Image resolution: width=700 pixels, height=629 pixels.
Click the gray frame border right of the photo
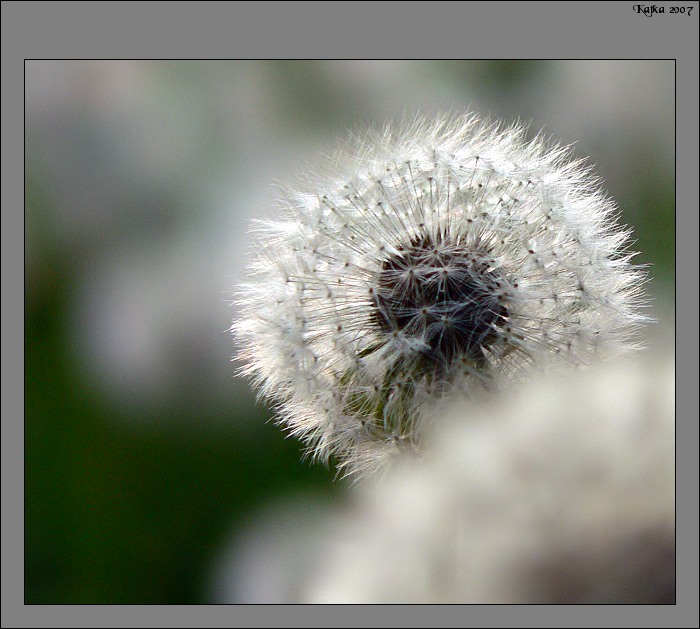[687, 330]
